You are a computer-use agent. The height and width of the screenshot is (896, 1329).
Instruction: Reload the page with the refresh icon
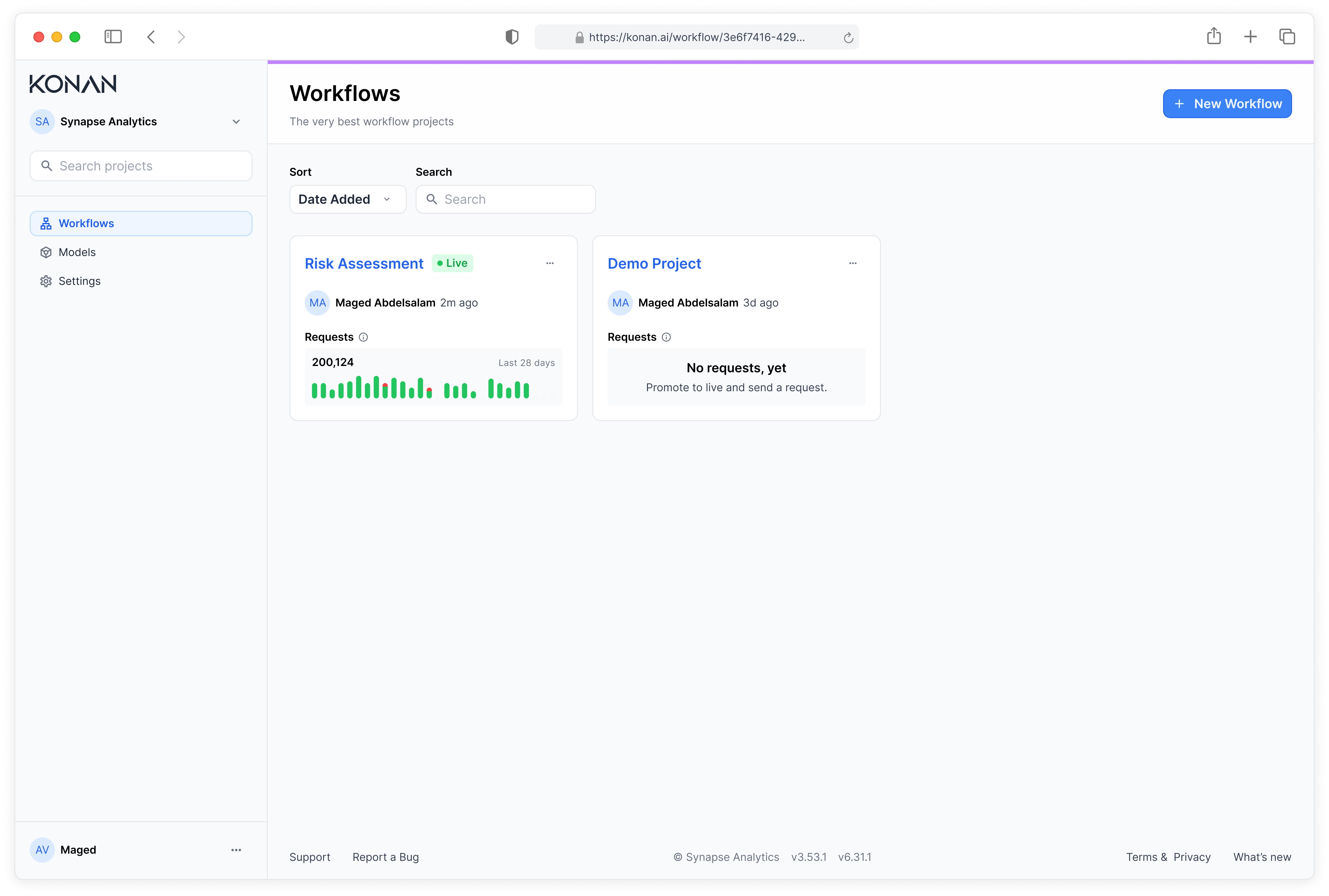pos(848,38)
